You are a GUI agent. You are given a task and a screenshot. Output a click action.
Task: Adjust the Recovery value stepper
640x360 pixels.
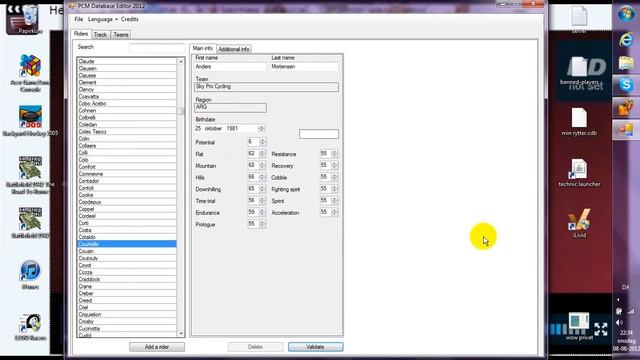[x=335, y=166]
